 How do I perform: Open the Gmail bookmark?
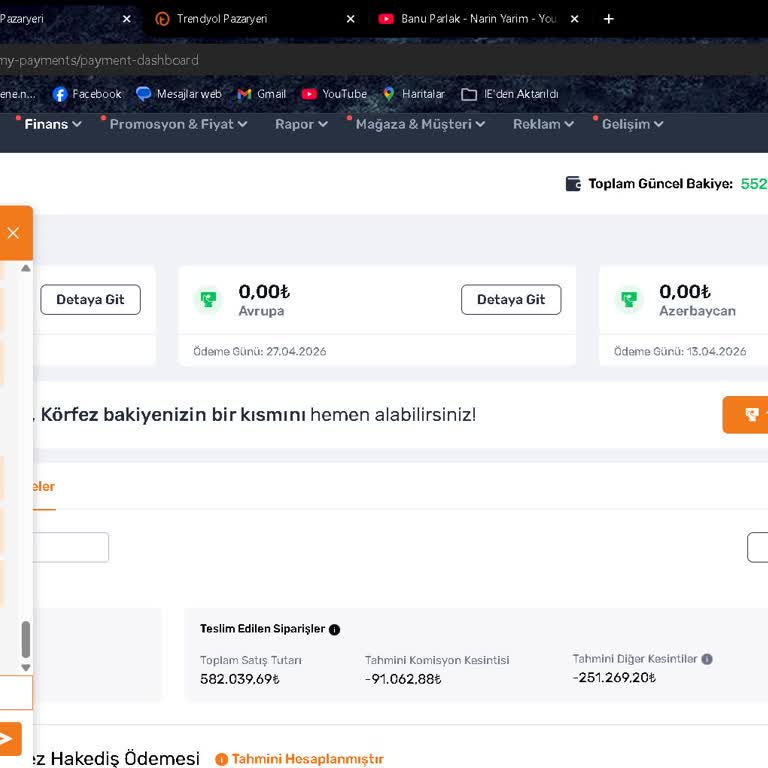coord(262,94)
